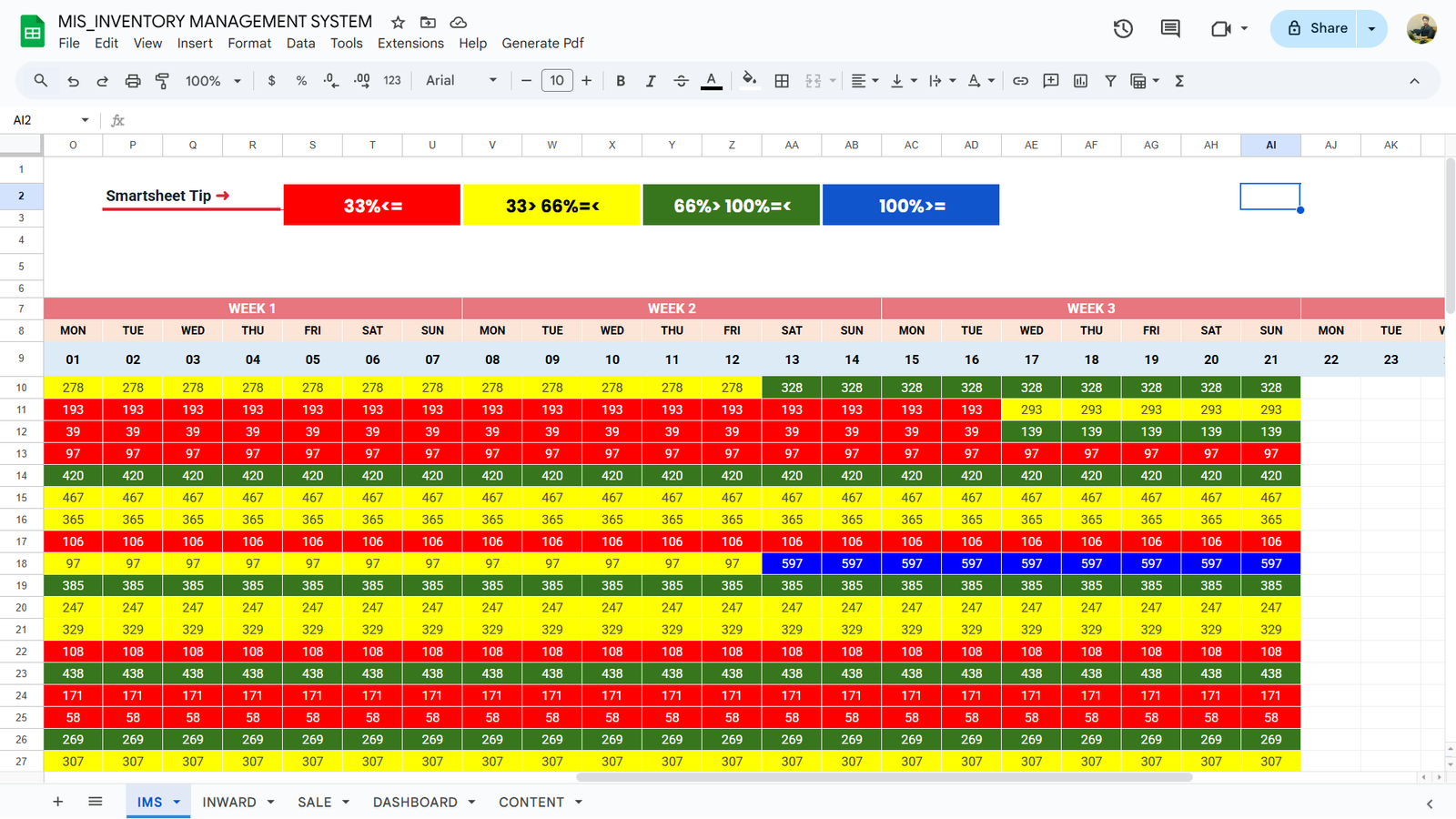Click the text color underline swatch
The image size is (1456, 819).
[712, 81]
